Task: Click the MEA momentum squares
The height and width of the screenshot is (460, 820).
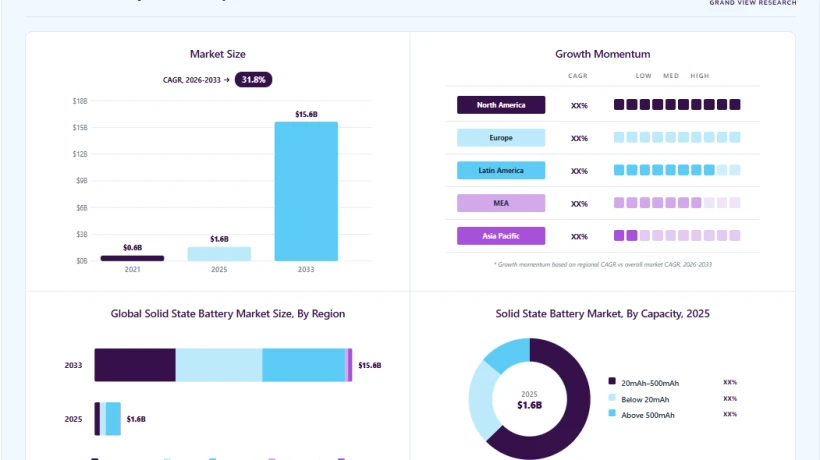Action: 677,203
